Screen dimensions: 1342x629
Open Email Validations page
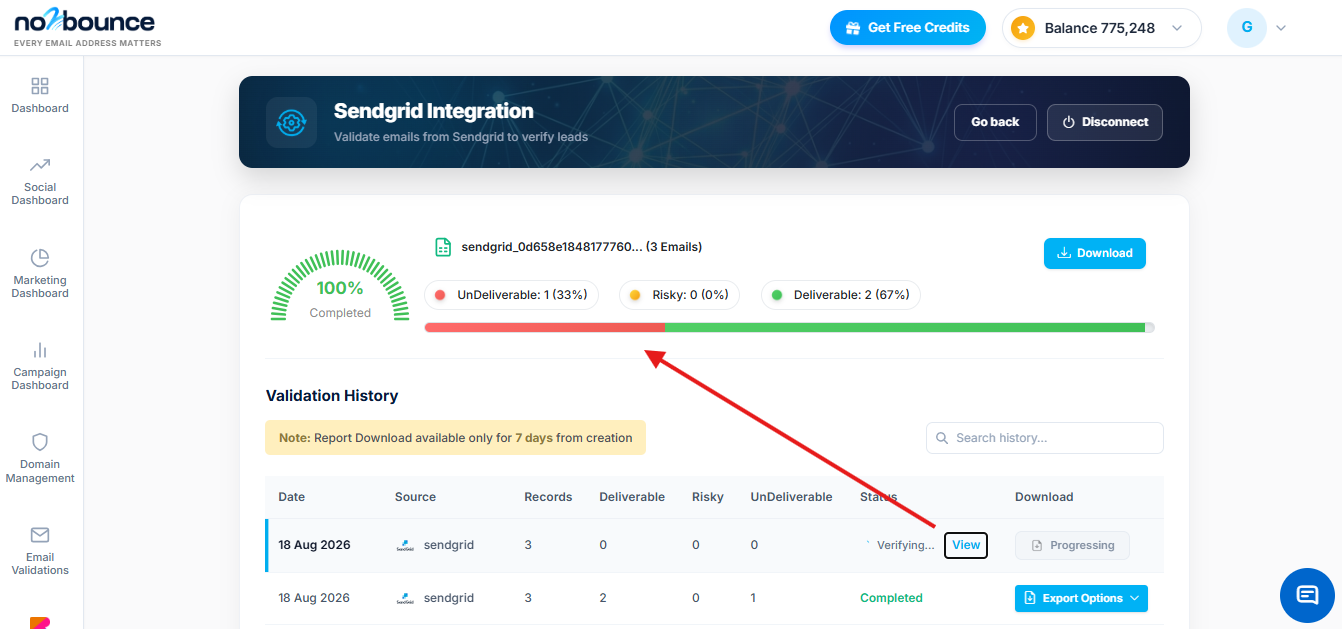(x=40, y=551)
